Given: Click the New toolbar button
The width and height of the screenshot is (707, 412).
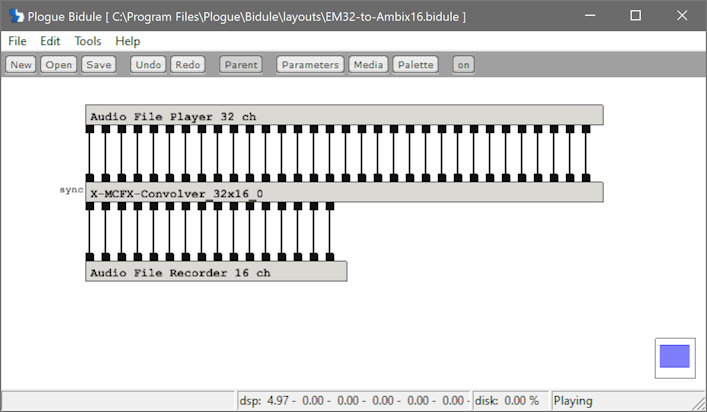Looking at the screenshot, I should (x=21, y=64).
